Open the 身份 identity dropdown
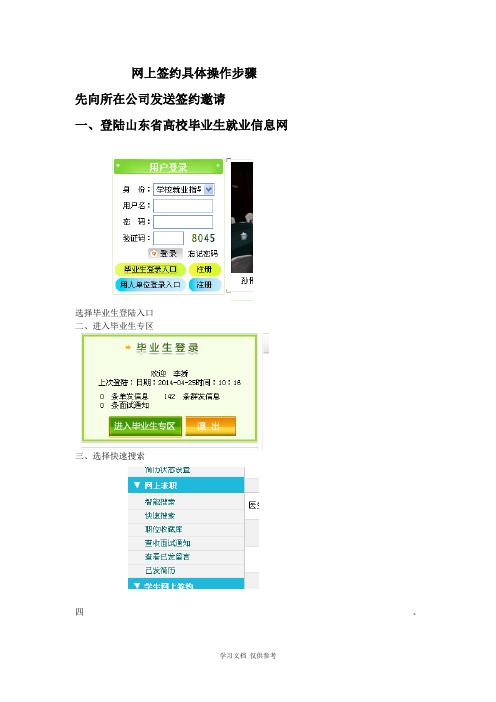 click(x=184, y=189)
